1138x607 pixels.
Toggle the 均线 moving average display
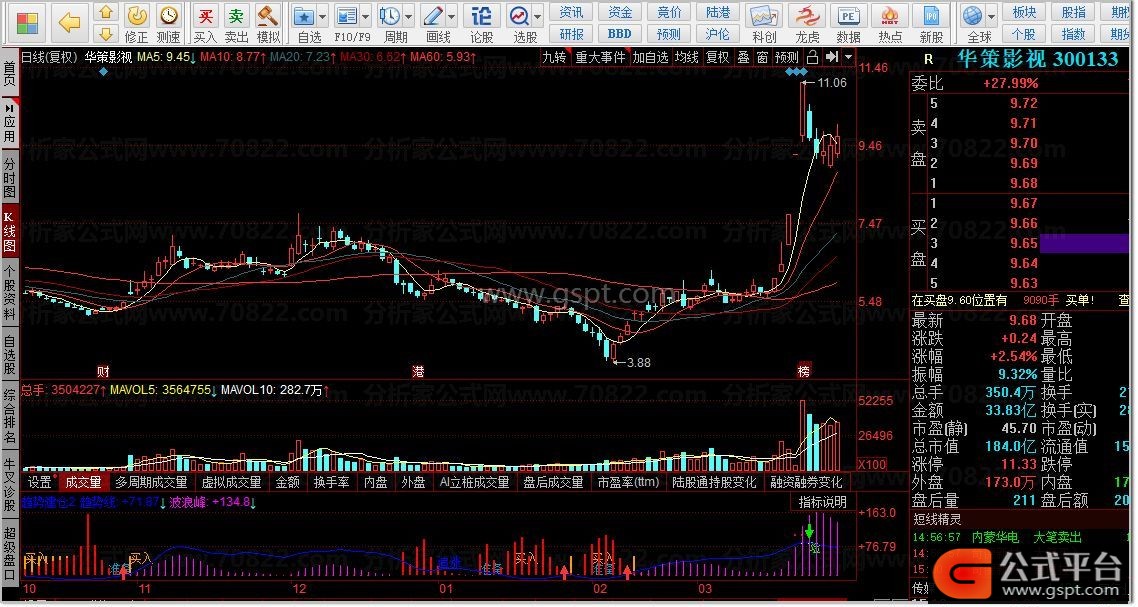click(x=687, y=57)
